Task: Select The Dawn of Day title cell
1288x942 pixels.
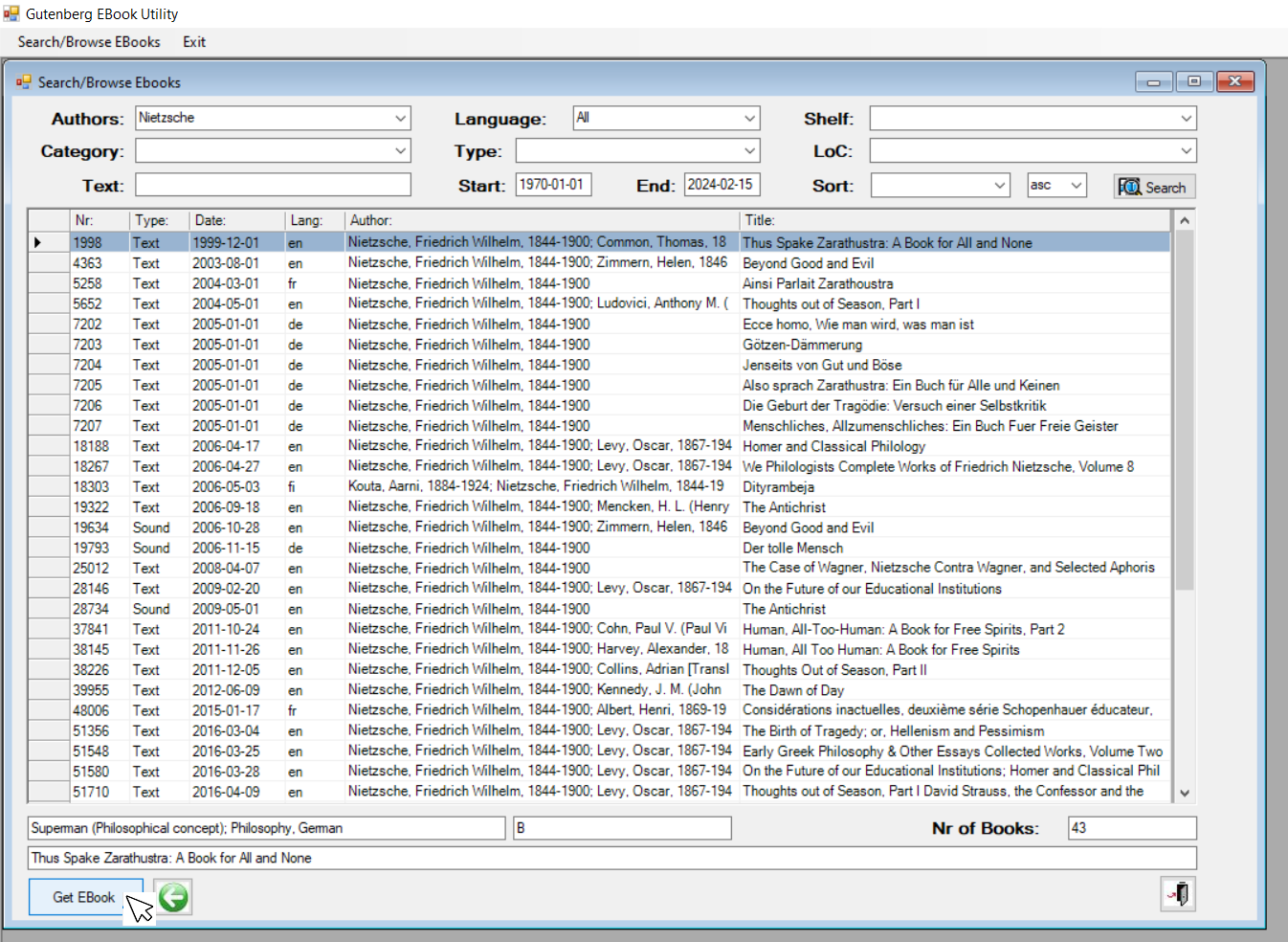Action: coord(956,690)
